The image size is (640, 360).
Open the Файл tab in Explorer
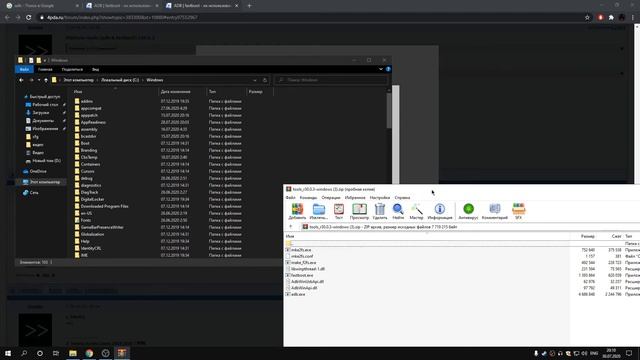(x=24, y=69)
